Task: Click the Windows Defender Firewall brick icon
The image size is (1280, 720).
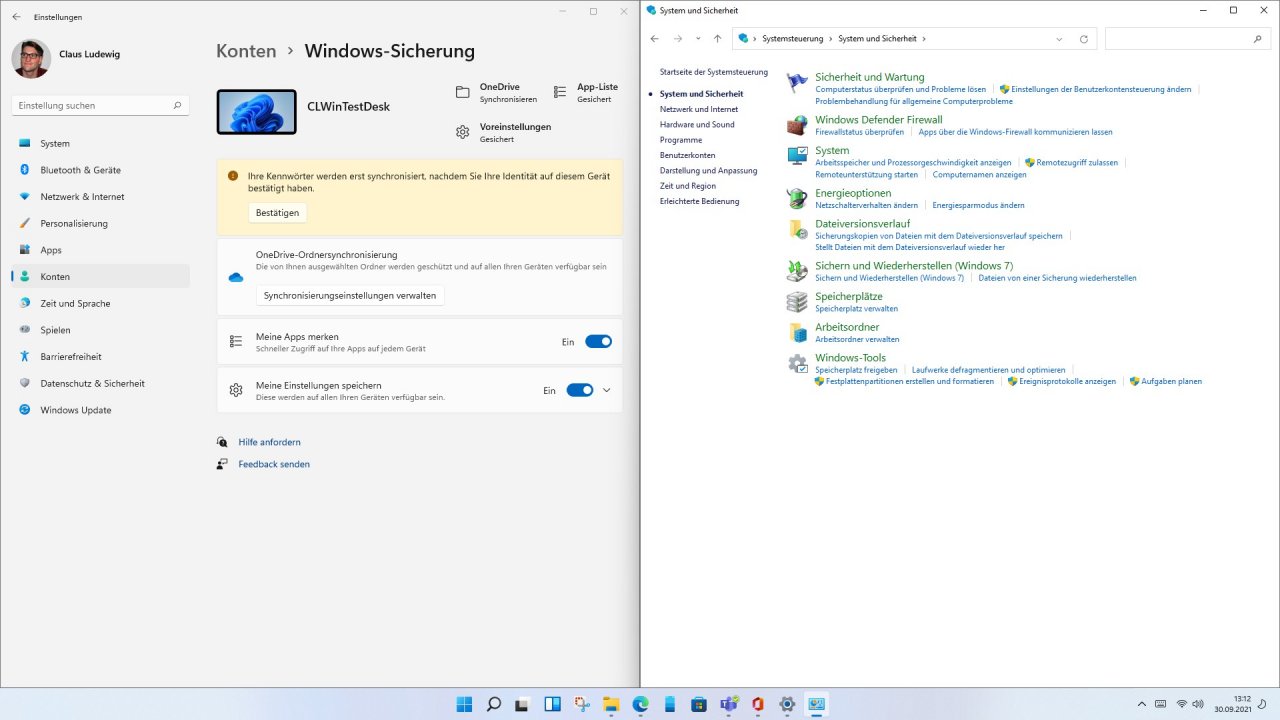Action: point(797,125)
